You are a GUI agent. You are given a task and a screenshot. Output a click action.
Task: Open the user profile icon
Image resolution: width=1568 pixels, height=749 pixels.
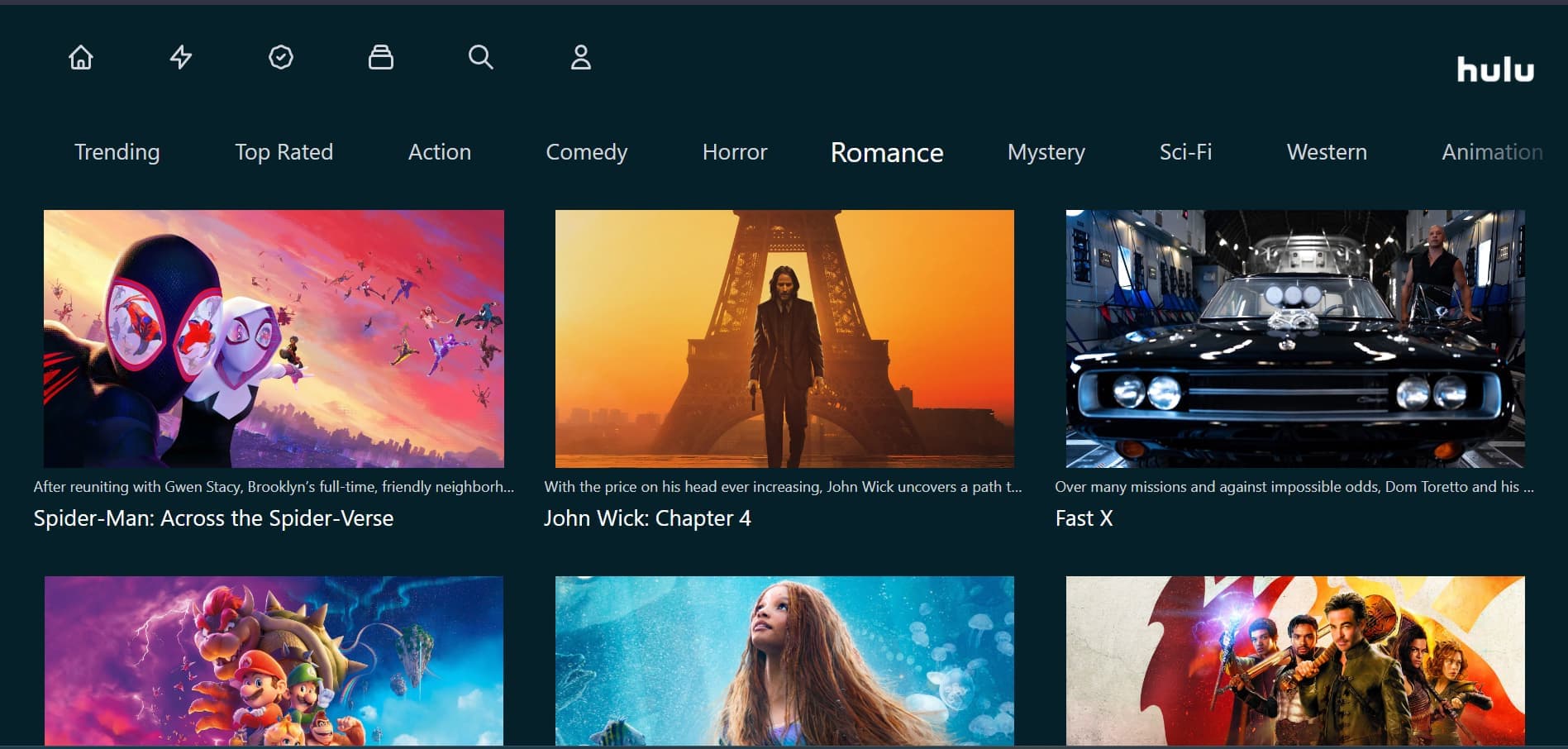(x=581, y=58)
